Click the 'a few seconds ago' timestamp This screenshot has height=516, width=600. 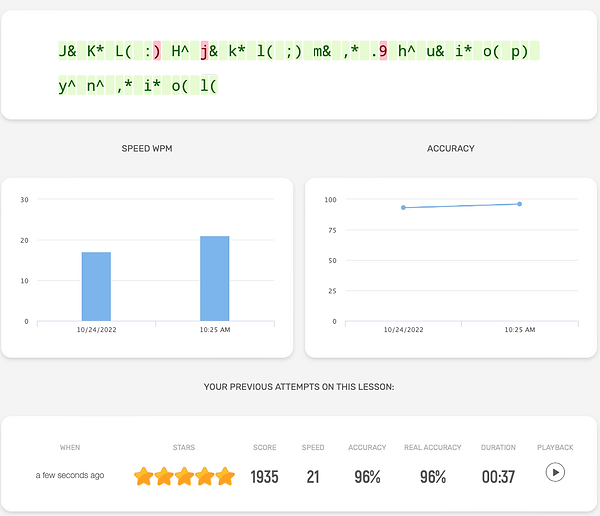[x=70, y=475]
